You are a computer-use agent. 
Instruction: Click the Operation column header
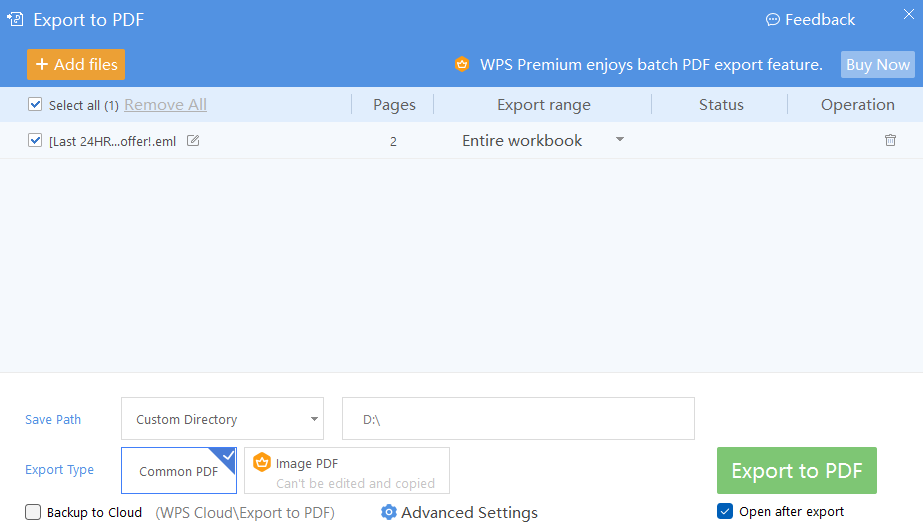858,105
